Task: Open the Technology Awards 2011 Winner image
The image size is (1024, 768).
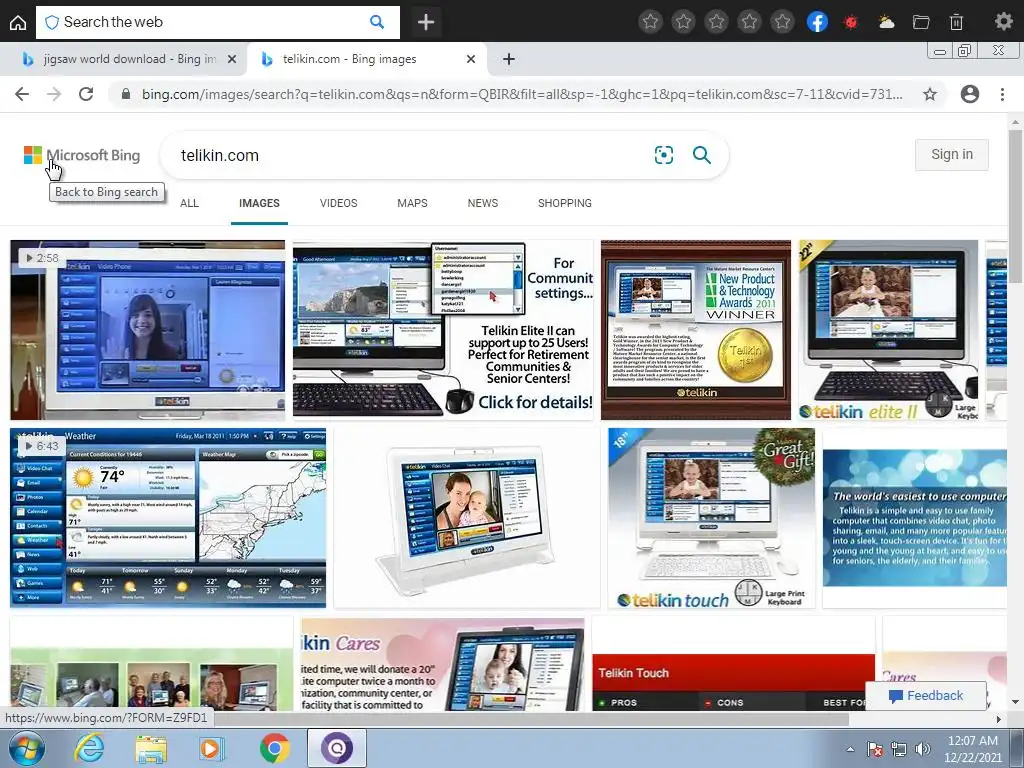Action: [x=696, y=330]
